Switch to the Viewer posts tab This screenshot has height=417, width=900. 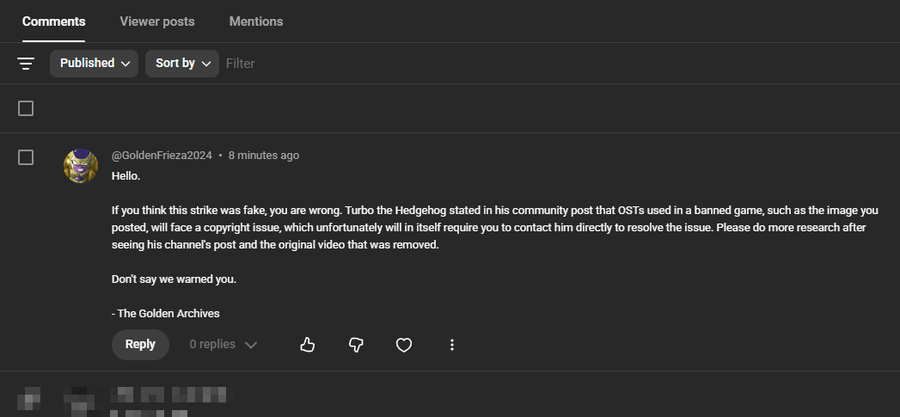(157, 21)
